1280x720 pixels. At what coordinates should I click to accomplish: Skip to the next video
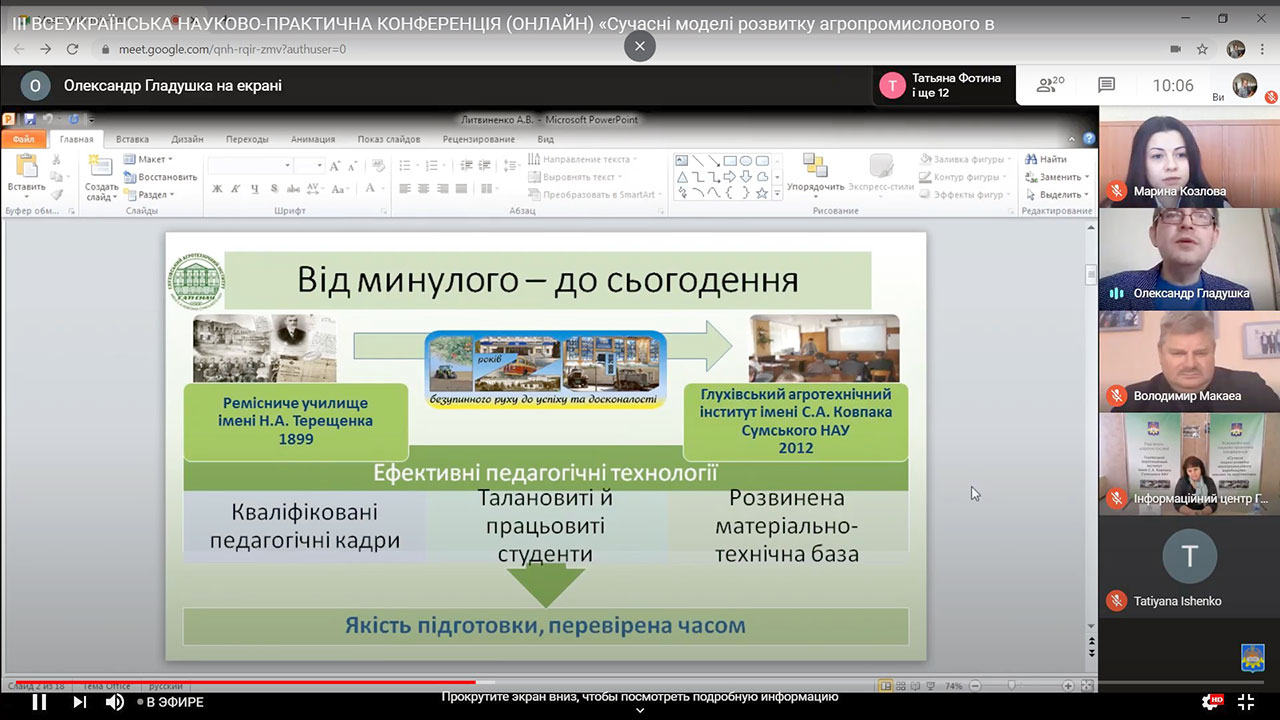tap(80, 702)
